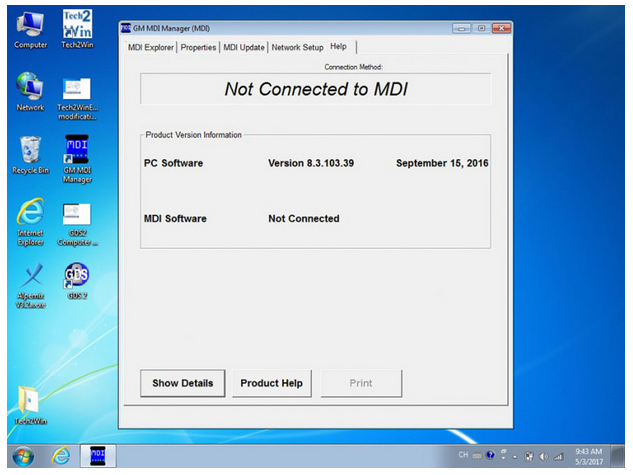The height and width of the screenshot is (475, 633).
Task: Open the CH language indicator in the tray
Action: click(x=463, y=455)
